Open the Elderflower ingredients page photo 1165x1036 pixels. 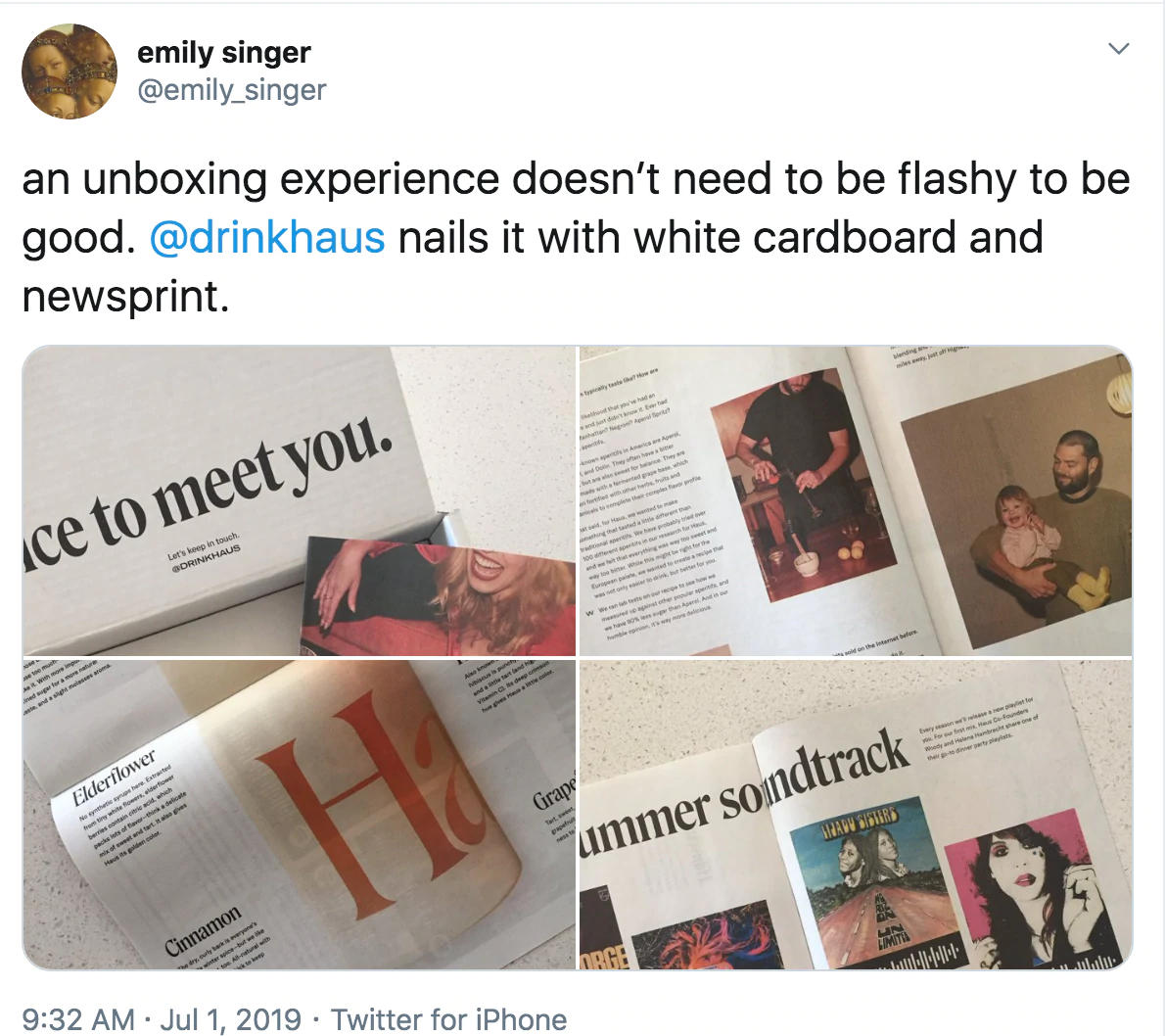[300, 815]
